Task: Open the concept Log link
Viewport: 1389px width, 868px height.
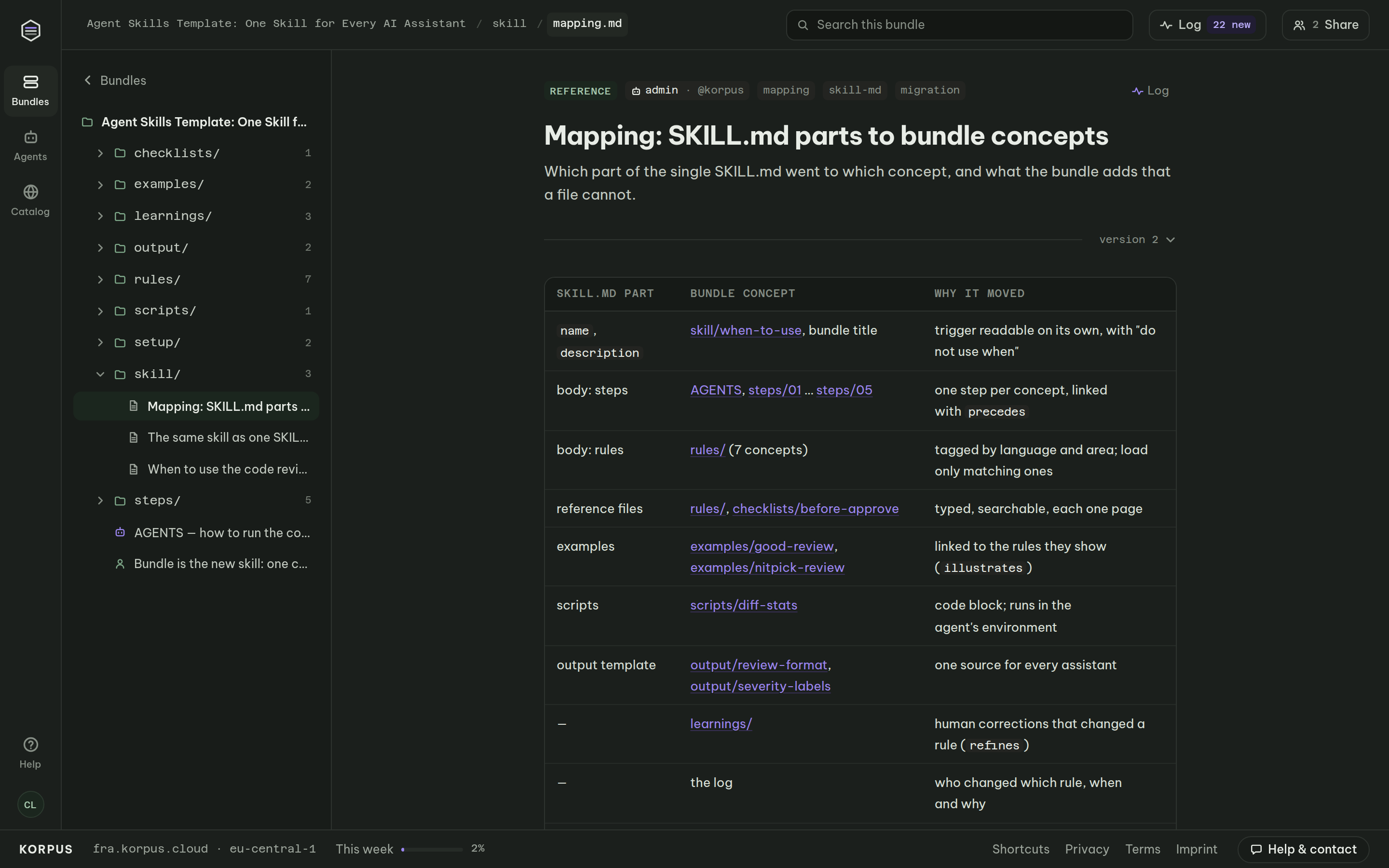Action: [x=1150, y=91]
